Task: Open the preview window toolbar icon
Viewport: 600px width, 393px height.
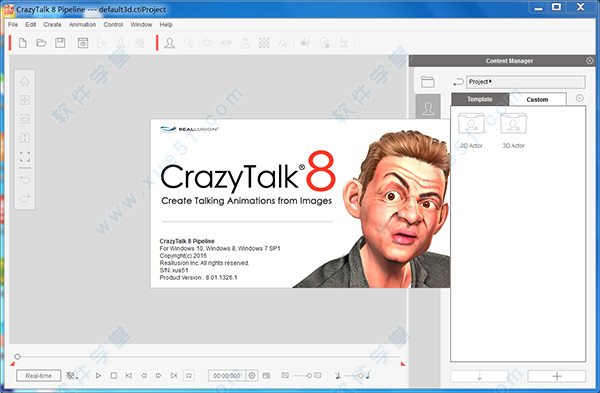Action: click(x=83, y=43)
